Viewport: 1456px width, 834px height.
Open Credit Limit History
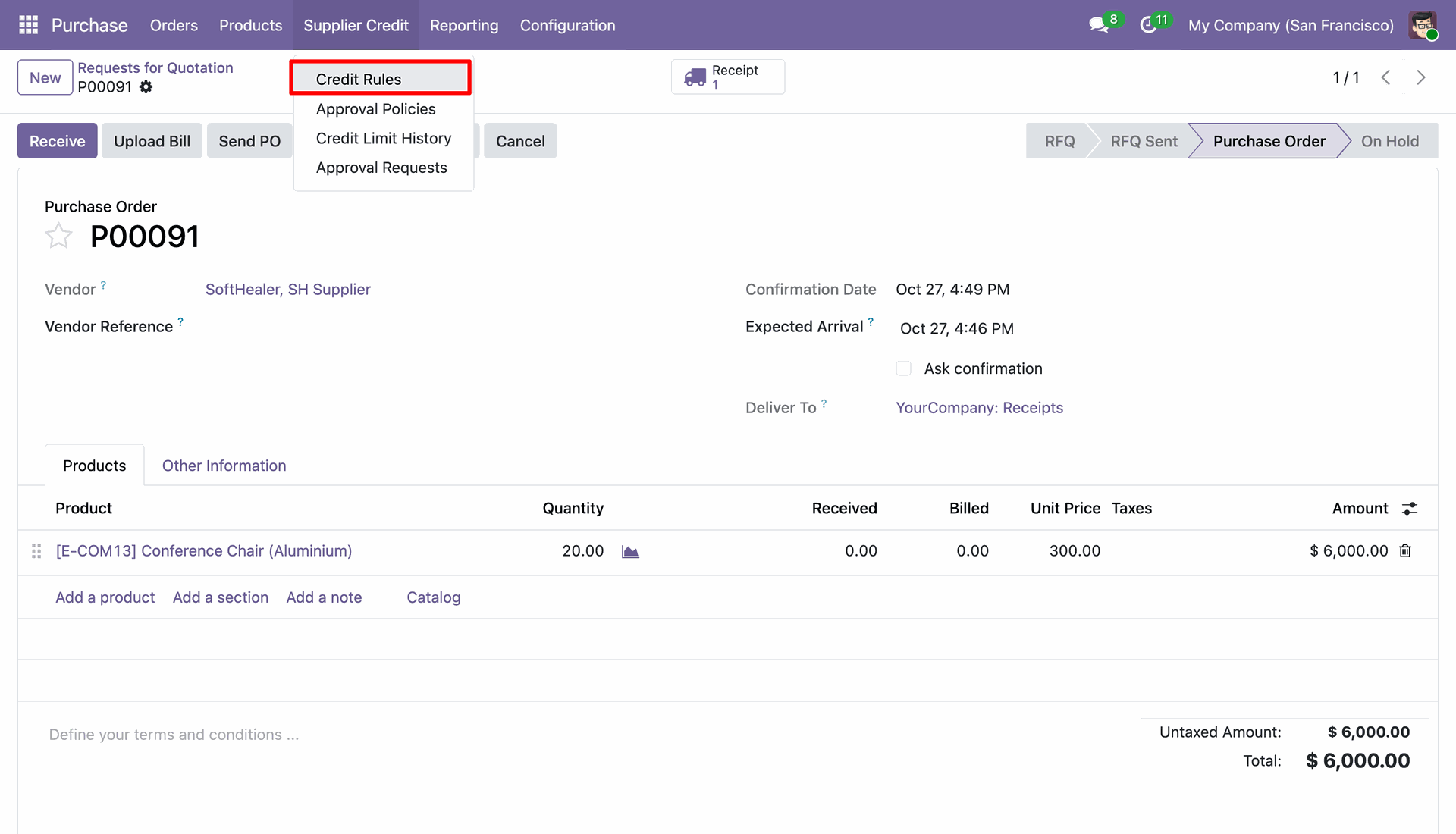383,139
